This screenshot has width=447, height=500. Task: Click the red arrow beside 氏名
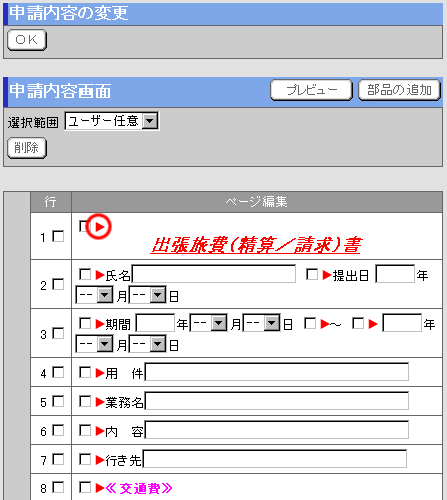tap(100, 275)
